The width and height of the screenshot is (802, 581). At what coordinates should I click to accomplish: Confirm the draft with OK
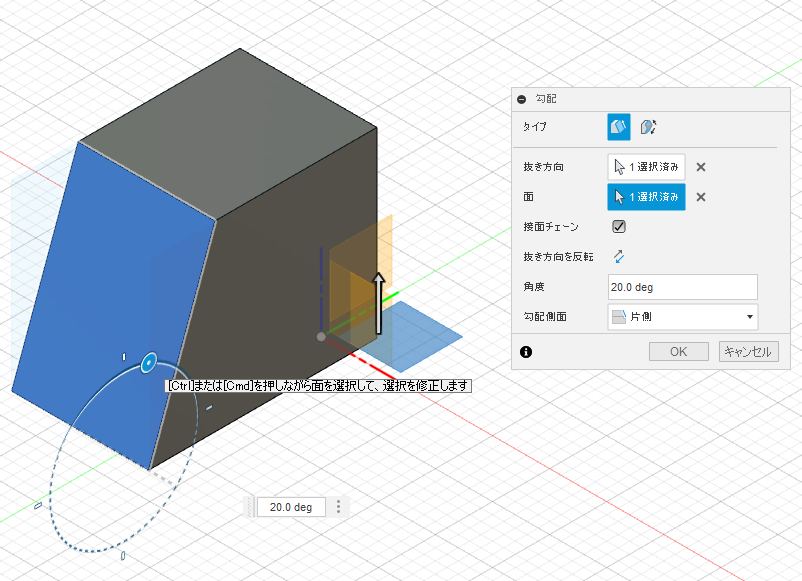[678, 351]
